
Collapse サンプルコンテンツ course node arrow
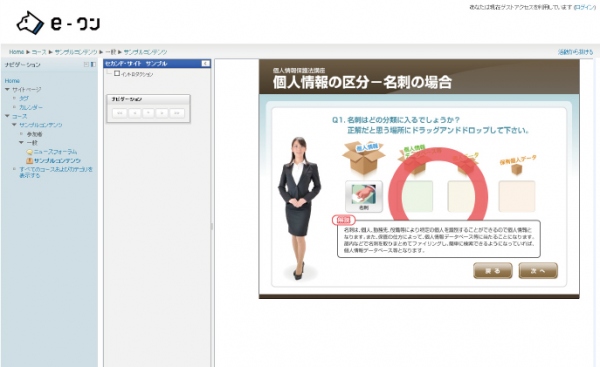(x=14, y=125)
